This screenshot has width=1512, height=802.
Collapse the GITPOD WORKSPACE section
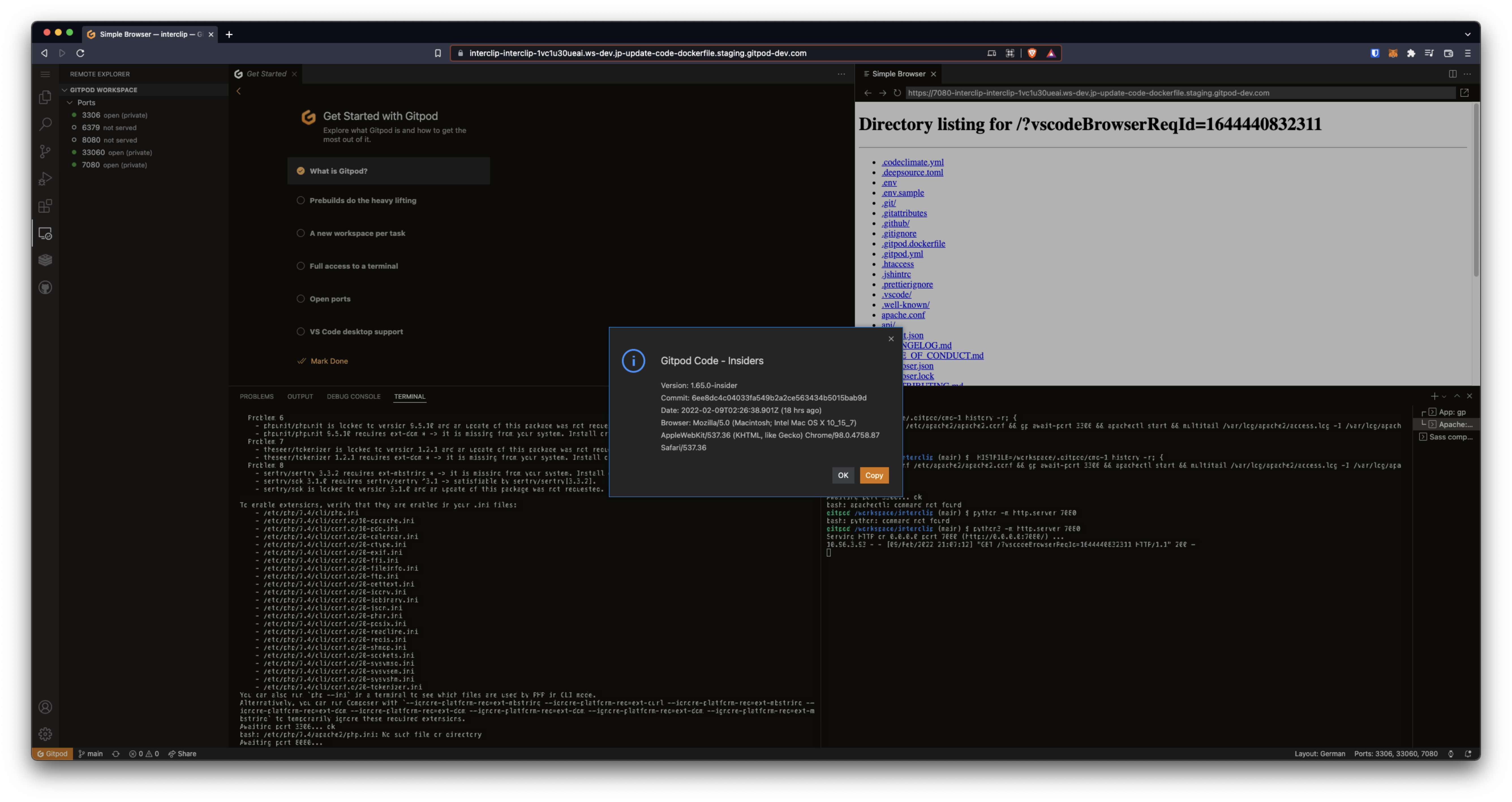point(144,90)
